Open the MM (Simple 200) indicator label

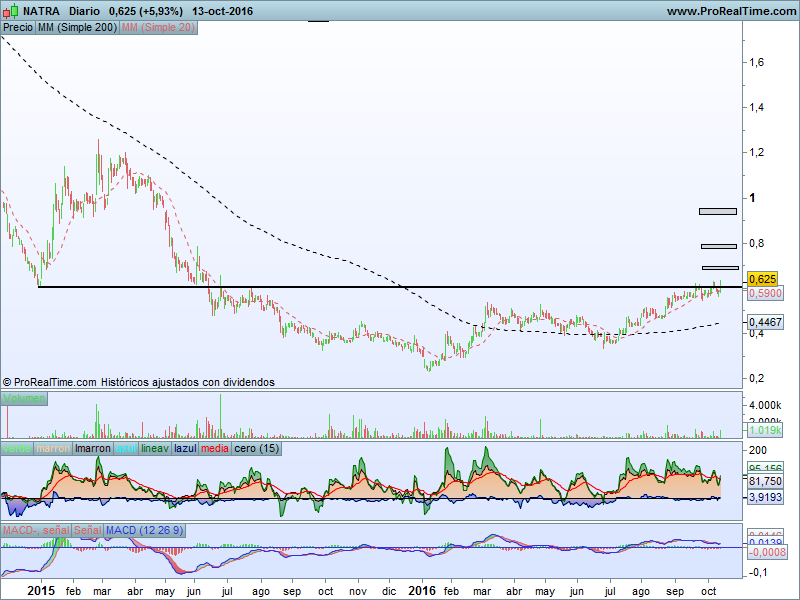click(76, 28)
